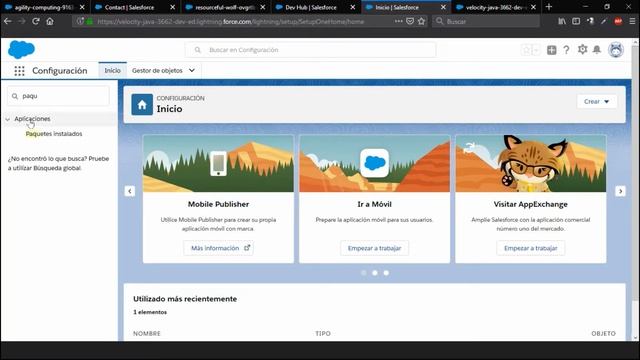The height and width of the screenshot is (360, 640).
Task: Close the Contact | Salesforce tab
Action: (173, 7)
